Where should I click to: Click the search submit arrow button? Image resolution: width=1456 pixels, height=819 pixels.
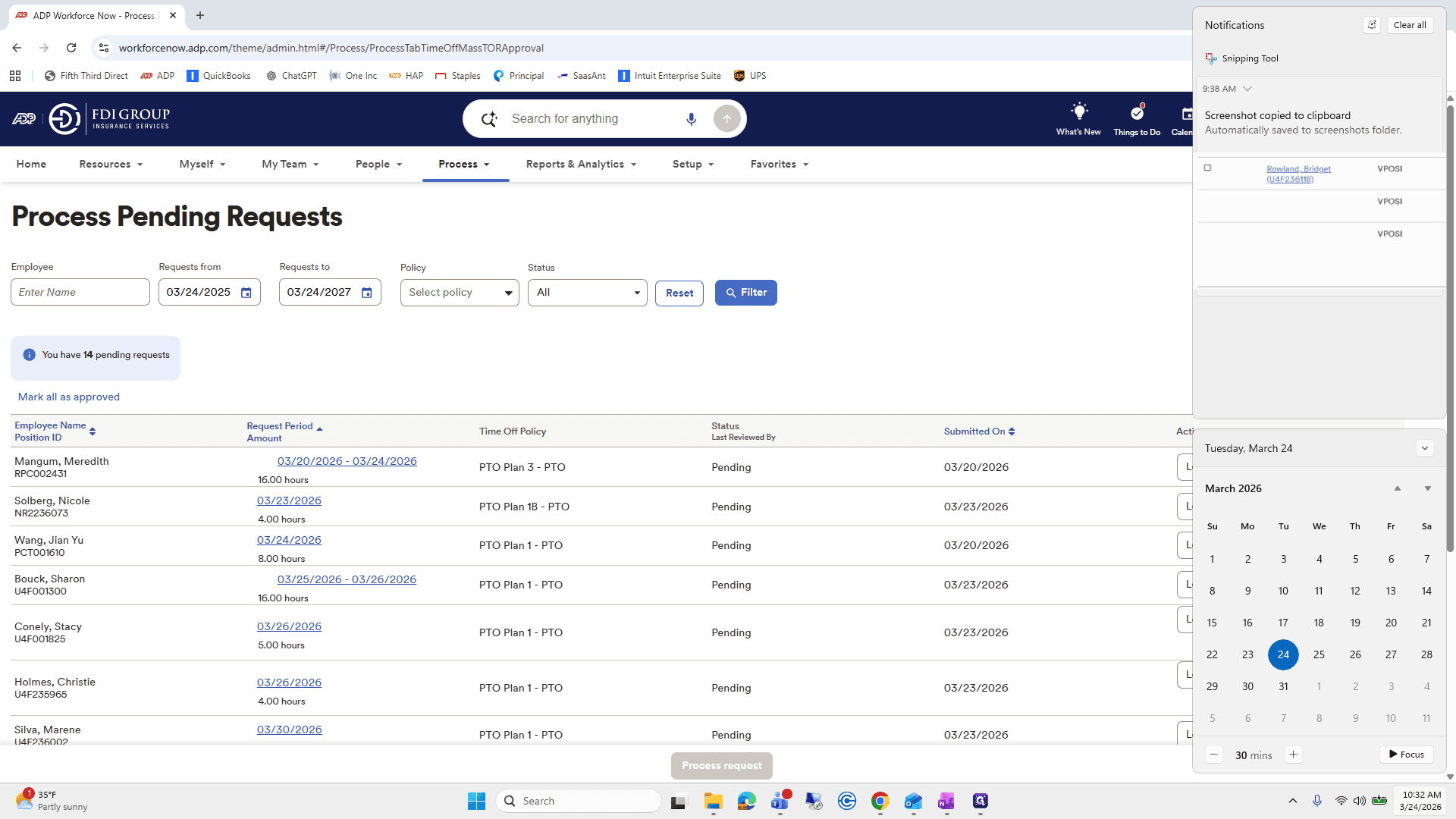click(x=726, y=119)
